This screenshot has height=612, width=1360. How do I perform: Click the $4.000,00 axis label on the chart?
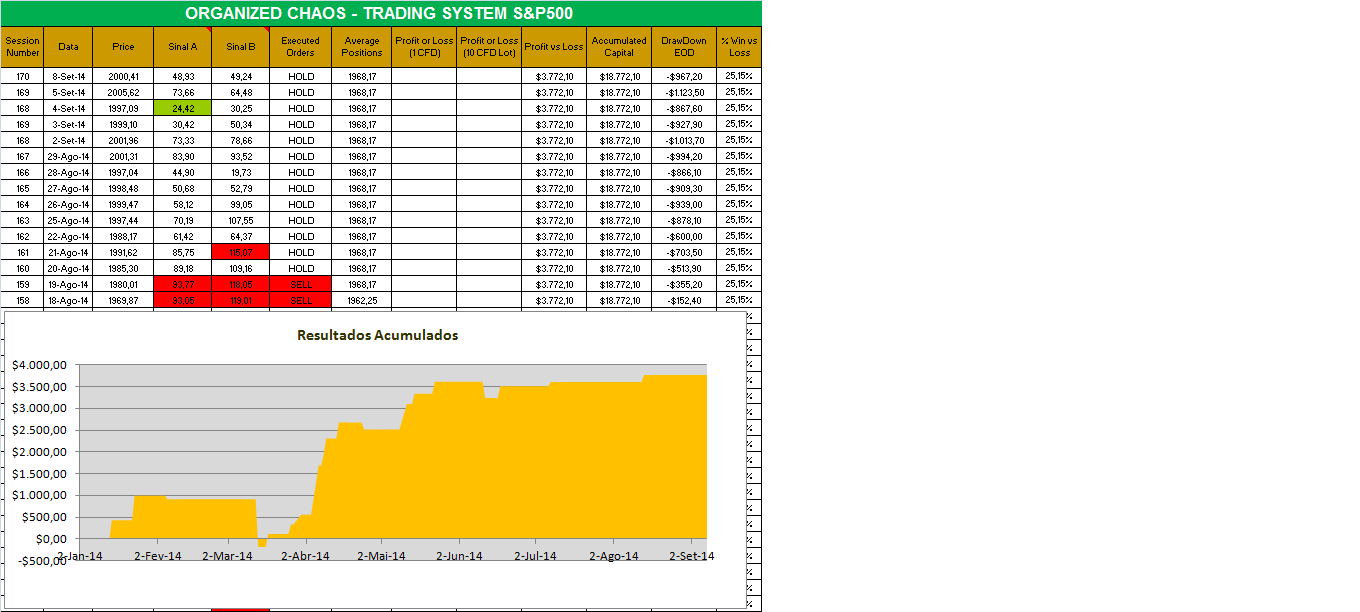pos(40,365)
